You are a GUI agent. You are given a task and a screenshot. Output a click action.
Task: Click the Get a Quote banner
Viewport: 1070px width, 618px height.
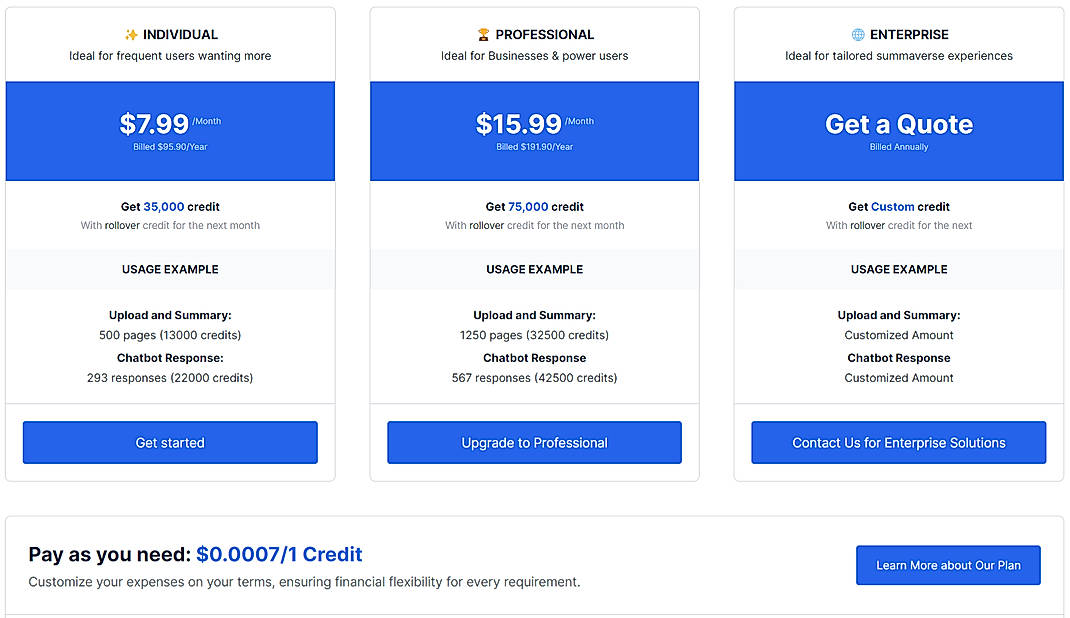coord(897,125)
